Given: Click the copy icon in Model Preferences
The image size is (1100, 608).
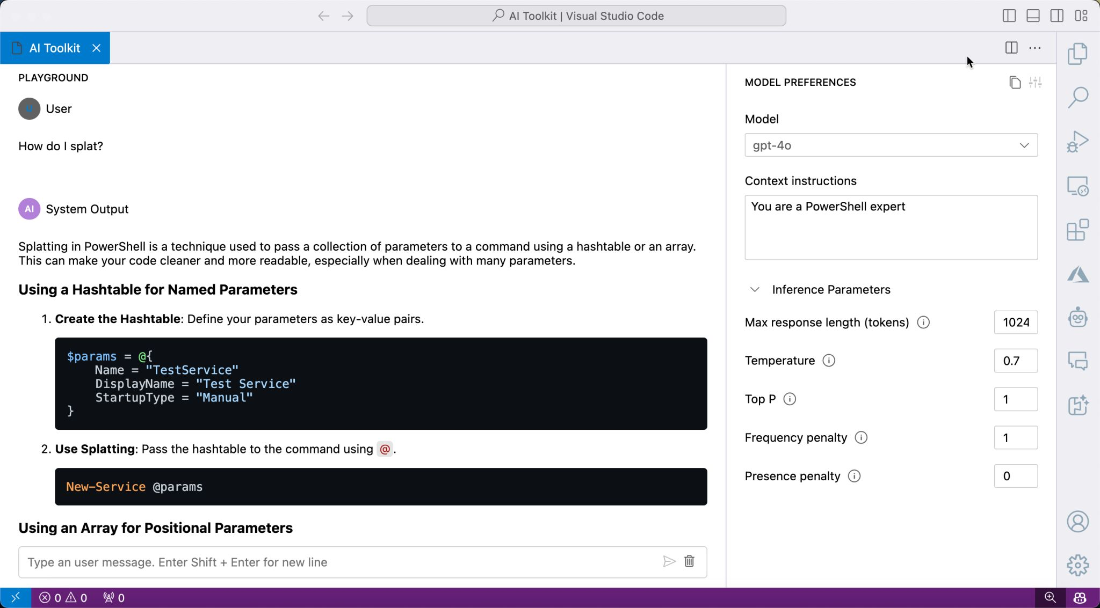Looking at the screenshot, I should (x=1014, y=83).
